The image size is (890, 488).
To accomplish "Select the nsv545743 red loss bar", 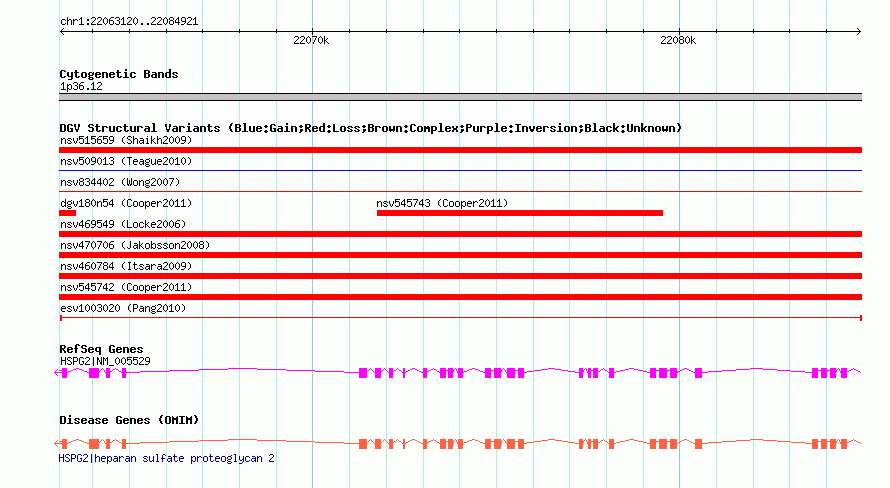I will [x=520, y=213].
